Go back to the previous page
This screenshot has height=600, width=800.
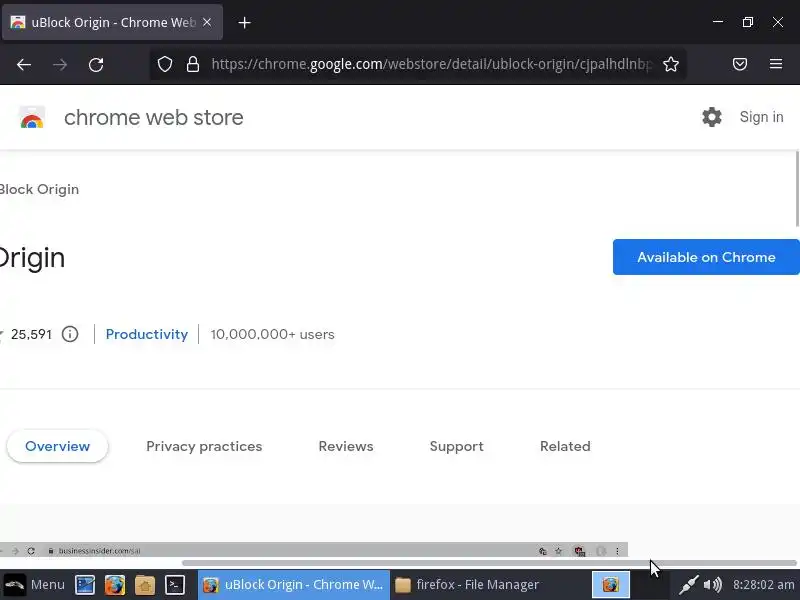[24, 65]
